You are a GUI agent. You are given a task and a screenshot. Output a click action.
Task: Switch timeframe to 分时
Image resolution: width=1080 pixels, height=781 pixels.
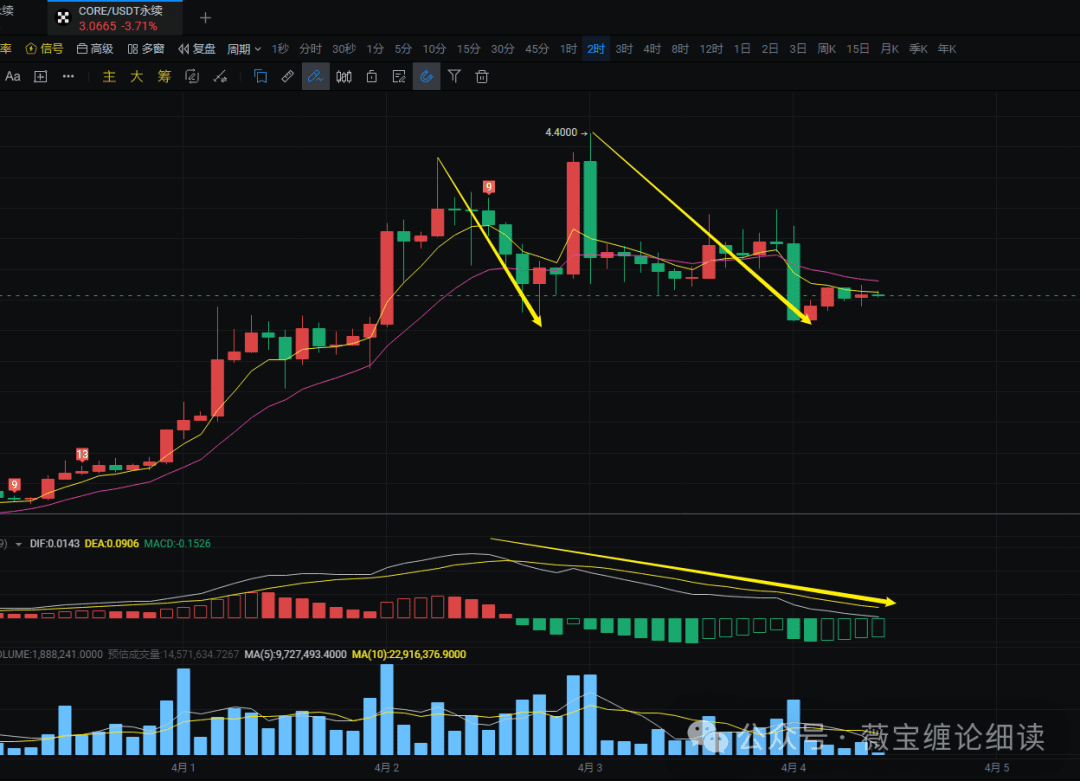310,49
